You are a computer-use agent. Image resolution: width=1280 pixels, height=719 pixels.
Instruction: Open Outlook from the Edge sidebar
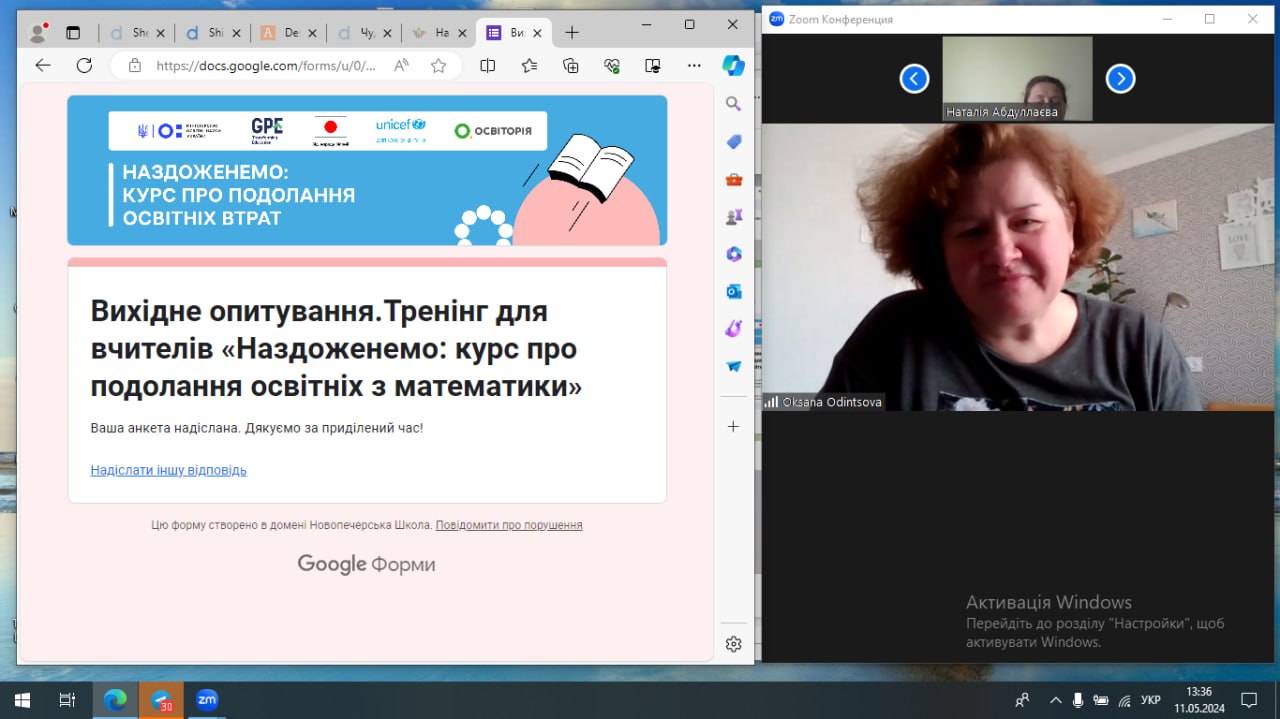pos(733,292)
